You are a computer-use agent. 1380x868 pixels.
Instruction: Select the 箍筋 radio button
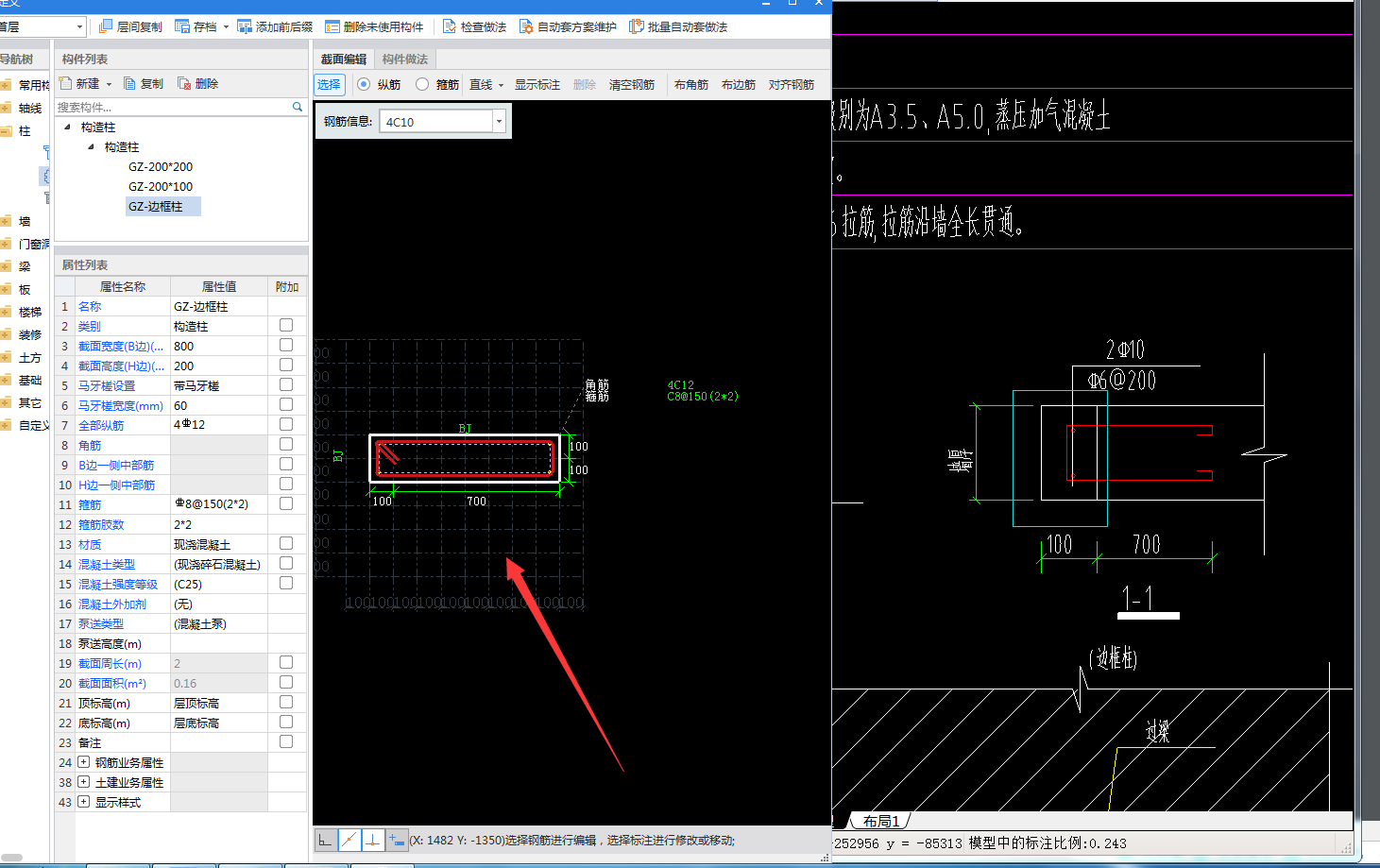(422, 84)
